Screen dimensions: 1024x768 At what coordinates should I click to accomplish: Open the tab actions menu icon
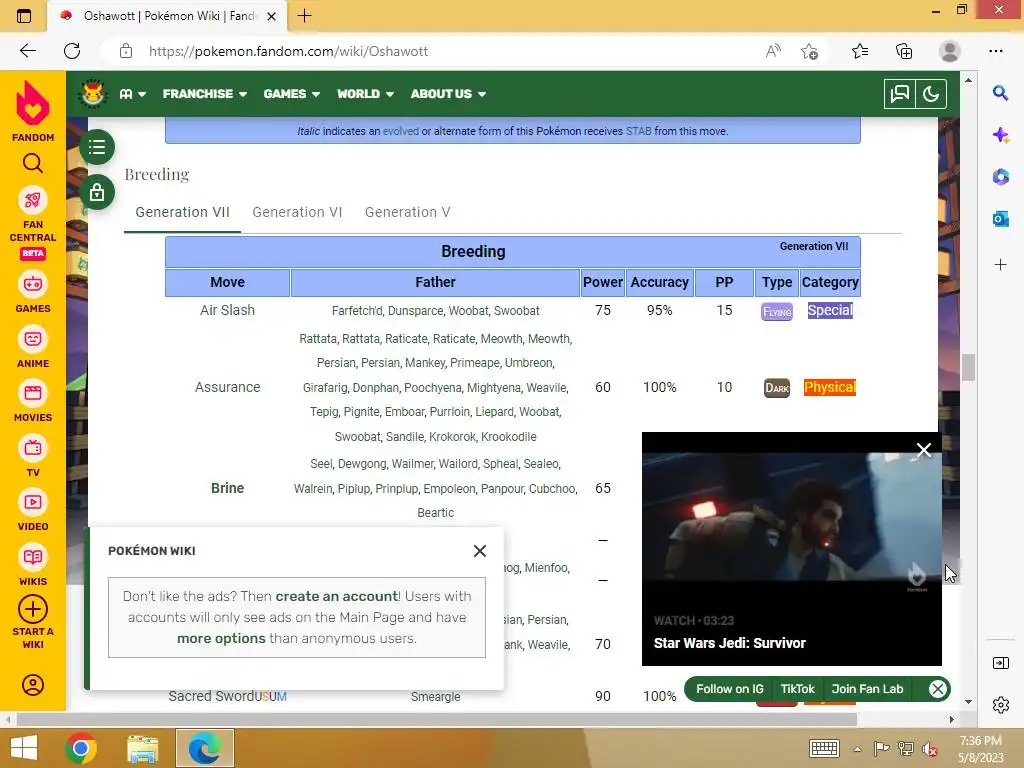(x=24, y=16)
